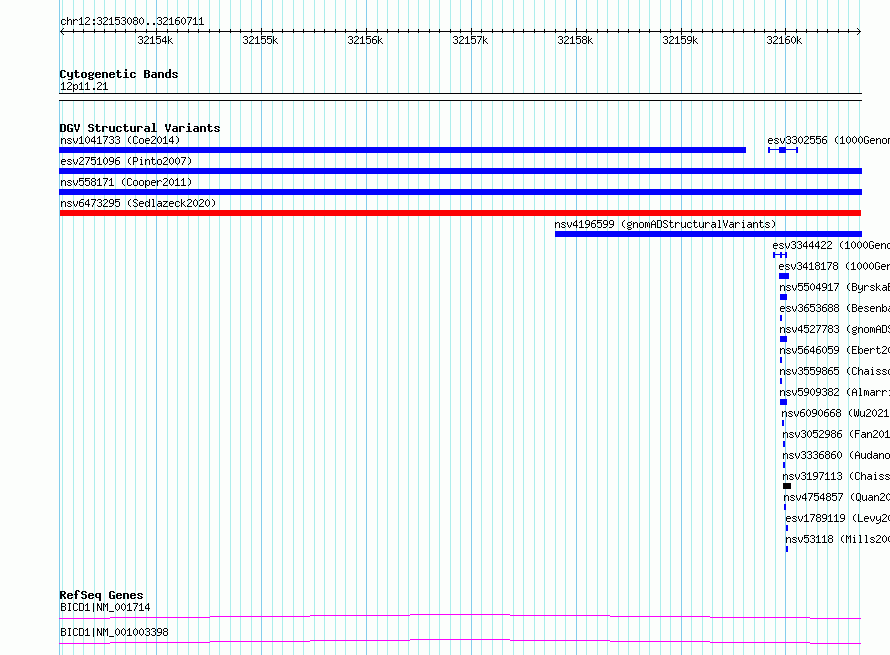
Task: Select nsv3052986 variant label
Action: (x=836, y=434)
